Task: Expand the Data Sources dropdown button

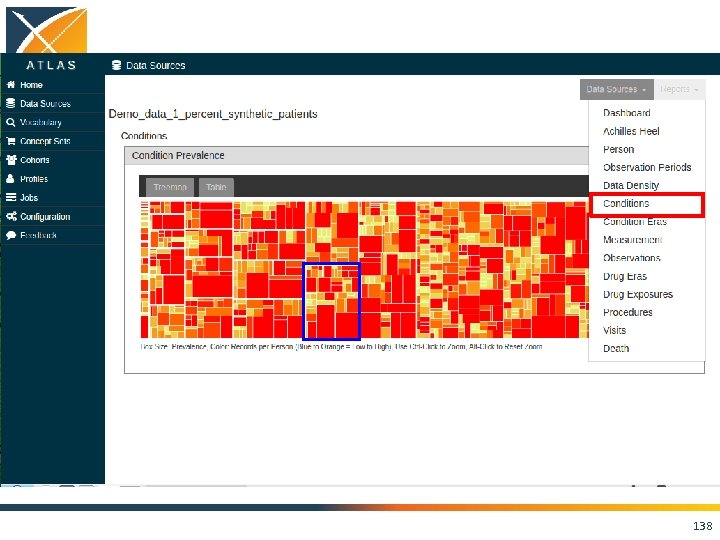Action: pyautogui.click(x=616, y=89)
